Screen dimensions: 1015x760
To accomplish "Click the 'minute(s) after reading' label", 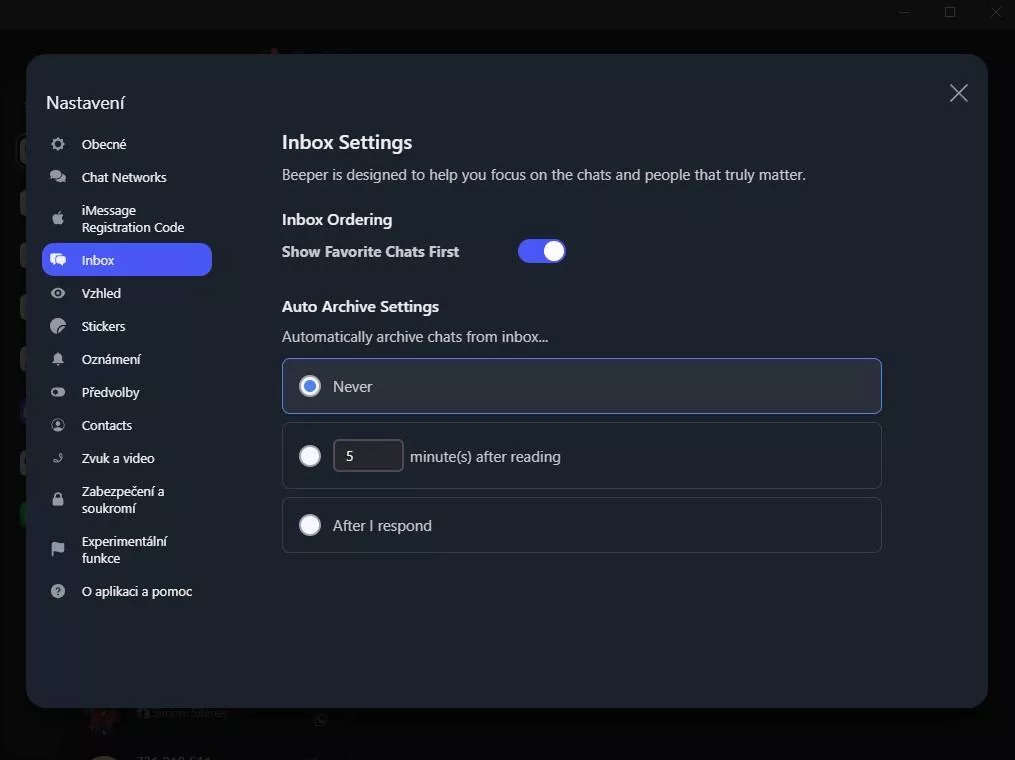I will pos(485,456).
